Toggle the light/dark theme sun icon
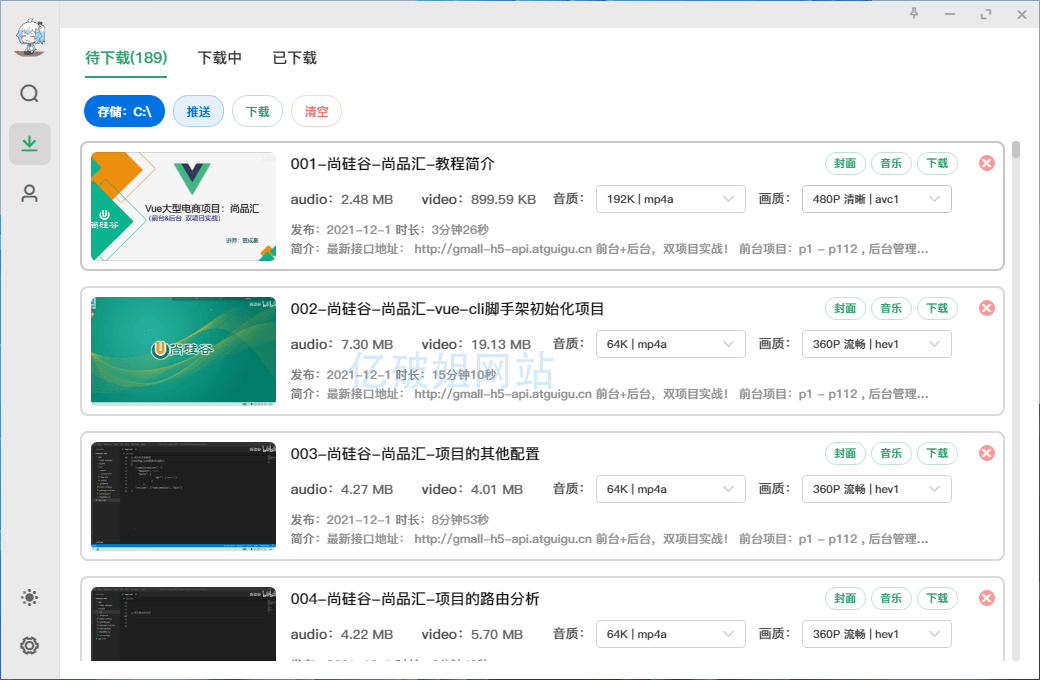Viewport: 1040px width, 680px height. pos(30,598)
